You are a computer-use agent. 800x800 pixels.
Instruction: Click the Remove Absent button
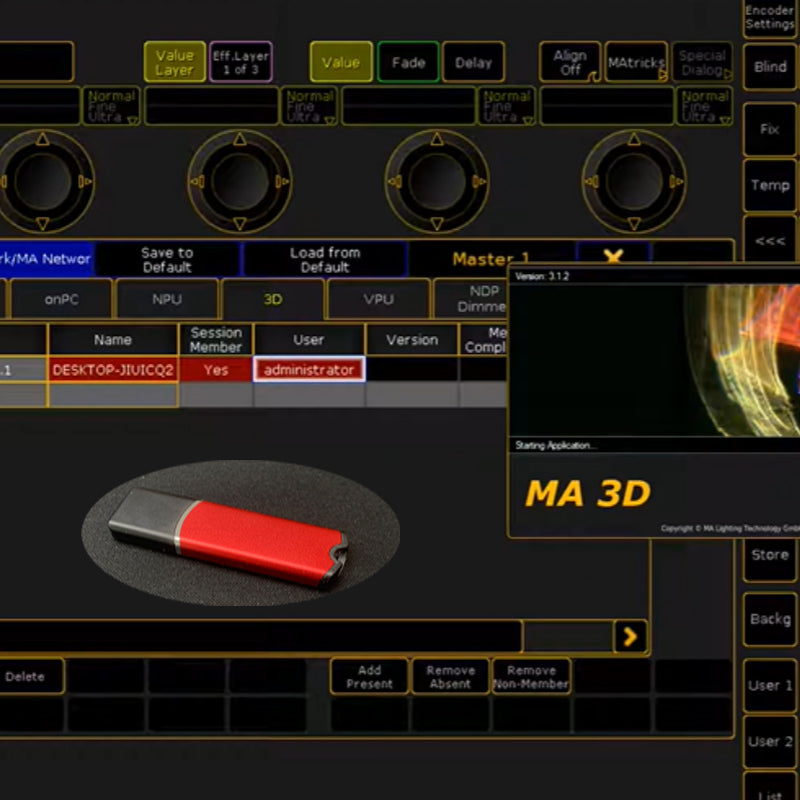point(450,677)
